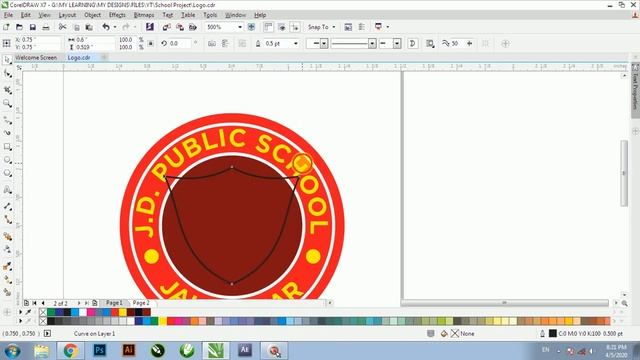This screenshot has height=360, width=640.
Task: Go to the next page arrow
Action: 79,303
